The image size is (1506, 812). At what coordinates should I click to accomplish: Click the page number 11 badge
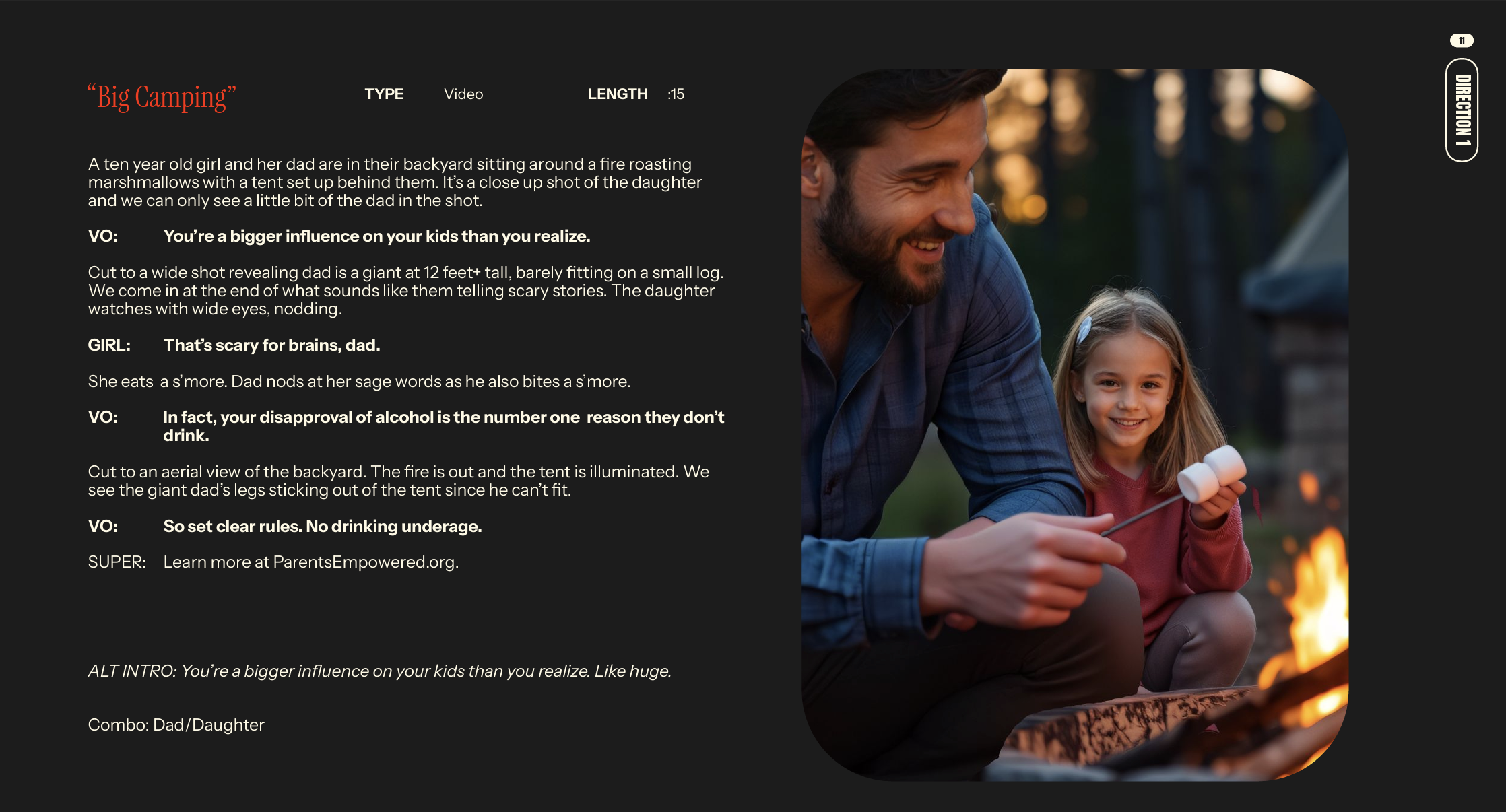[1462, 41]
